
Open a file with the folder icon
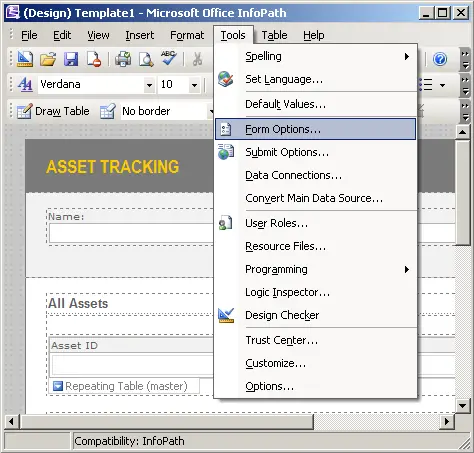[x=48, y=59]
